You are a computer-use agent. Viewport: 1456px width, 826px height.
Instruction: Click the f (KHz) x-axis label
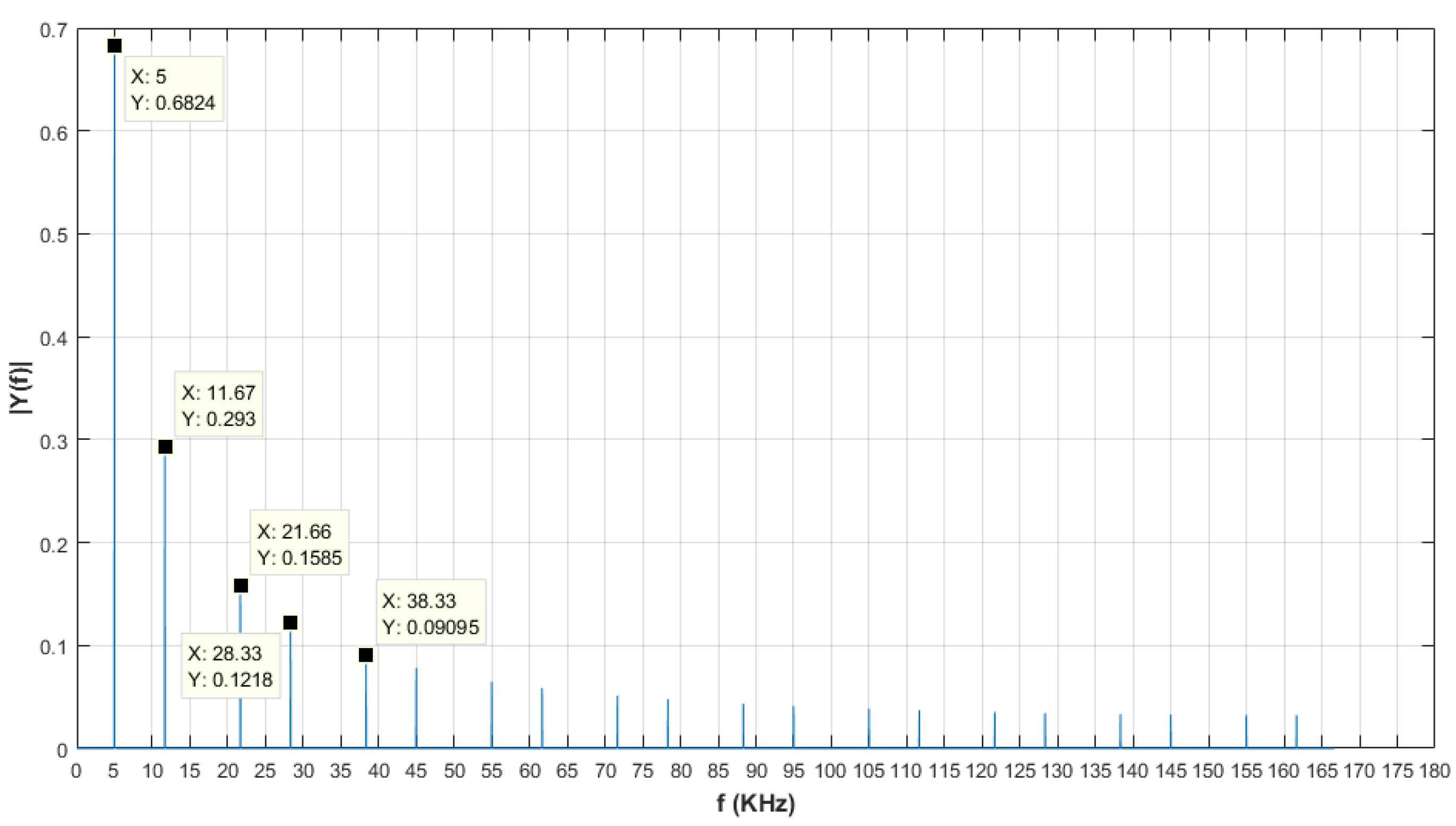(756, 804)
